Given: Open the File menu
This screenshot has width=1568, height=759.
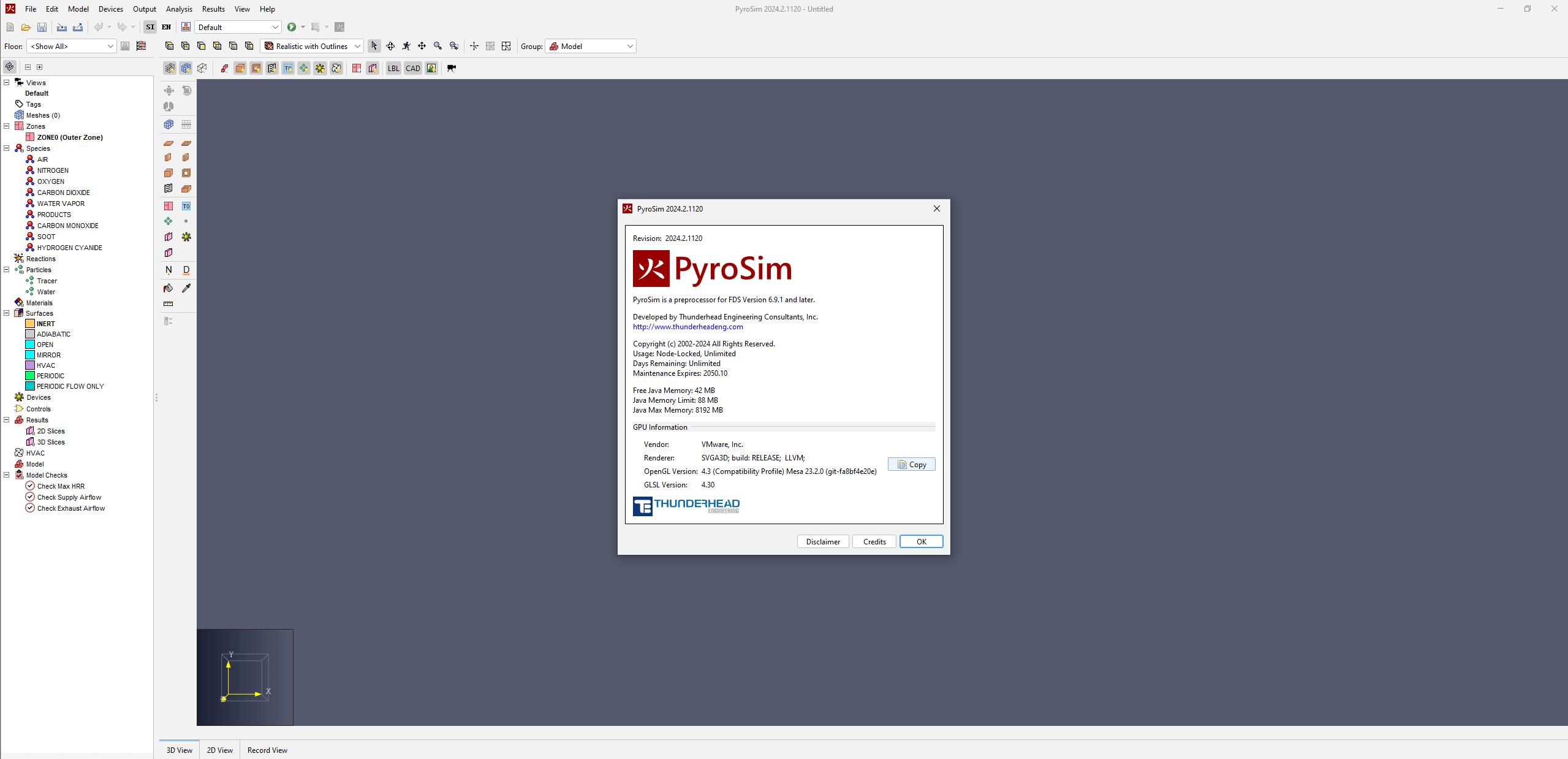Looking at the screenshot, I should click(x=31, y=9).
